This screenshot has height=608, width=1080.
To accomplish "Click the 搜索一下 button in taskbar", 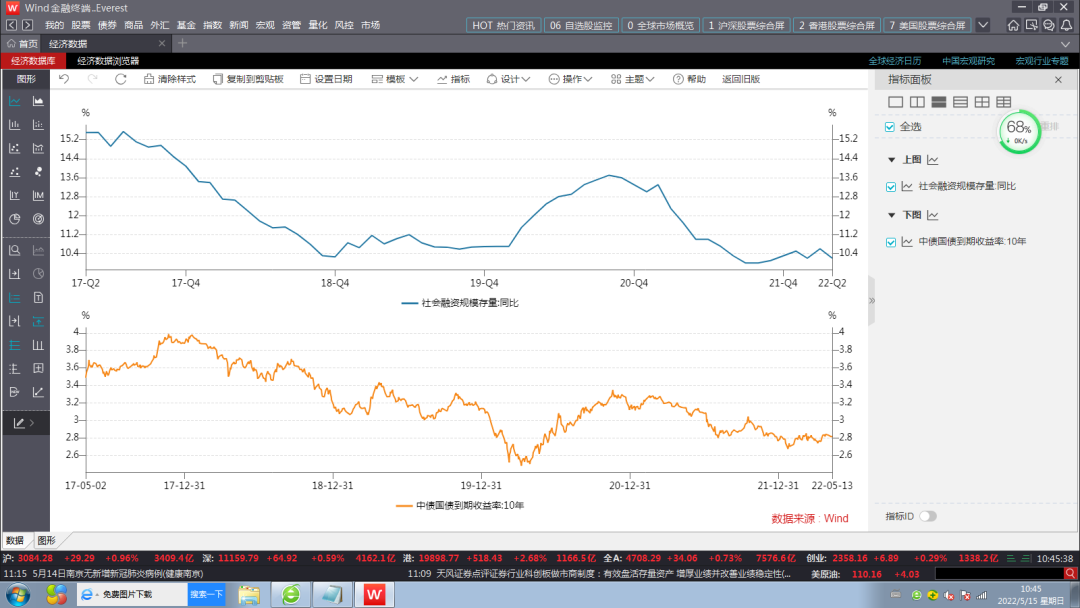I will pyautogui.click(x=206, y=594).
